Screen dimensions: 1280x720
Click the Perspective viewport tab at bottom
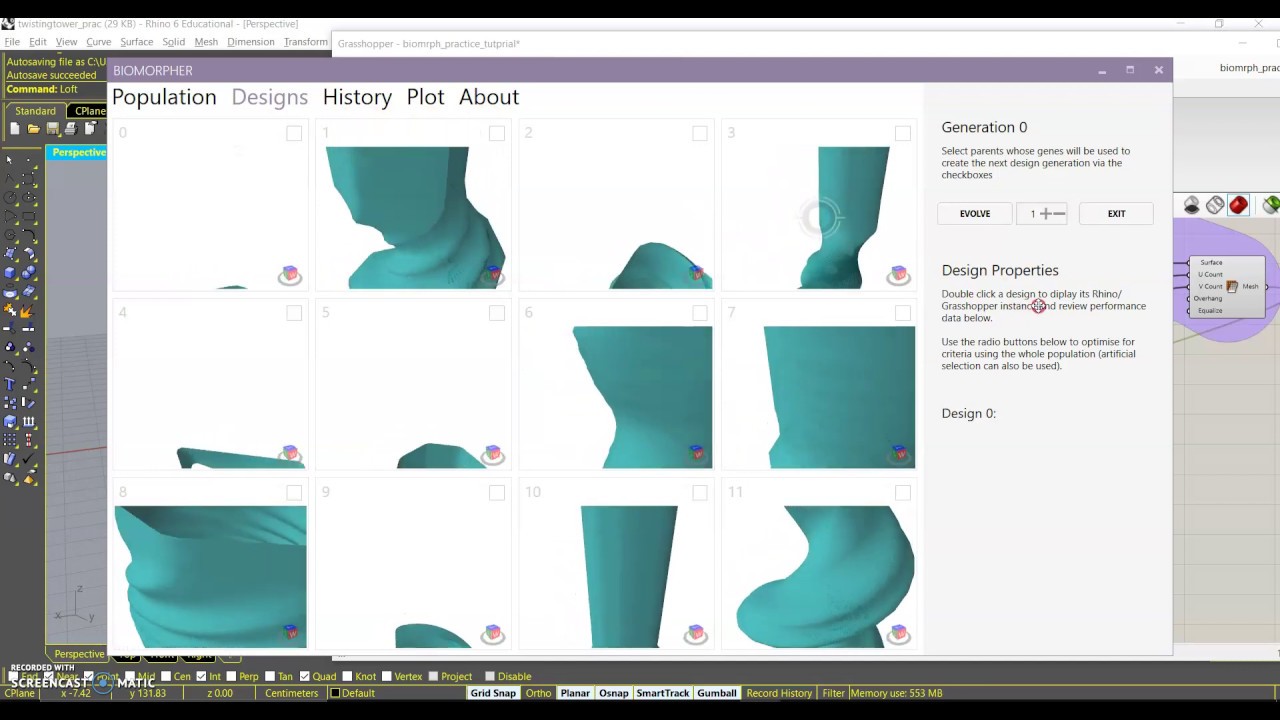pyautogui.click(x=79, y=654)
